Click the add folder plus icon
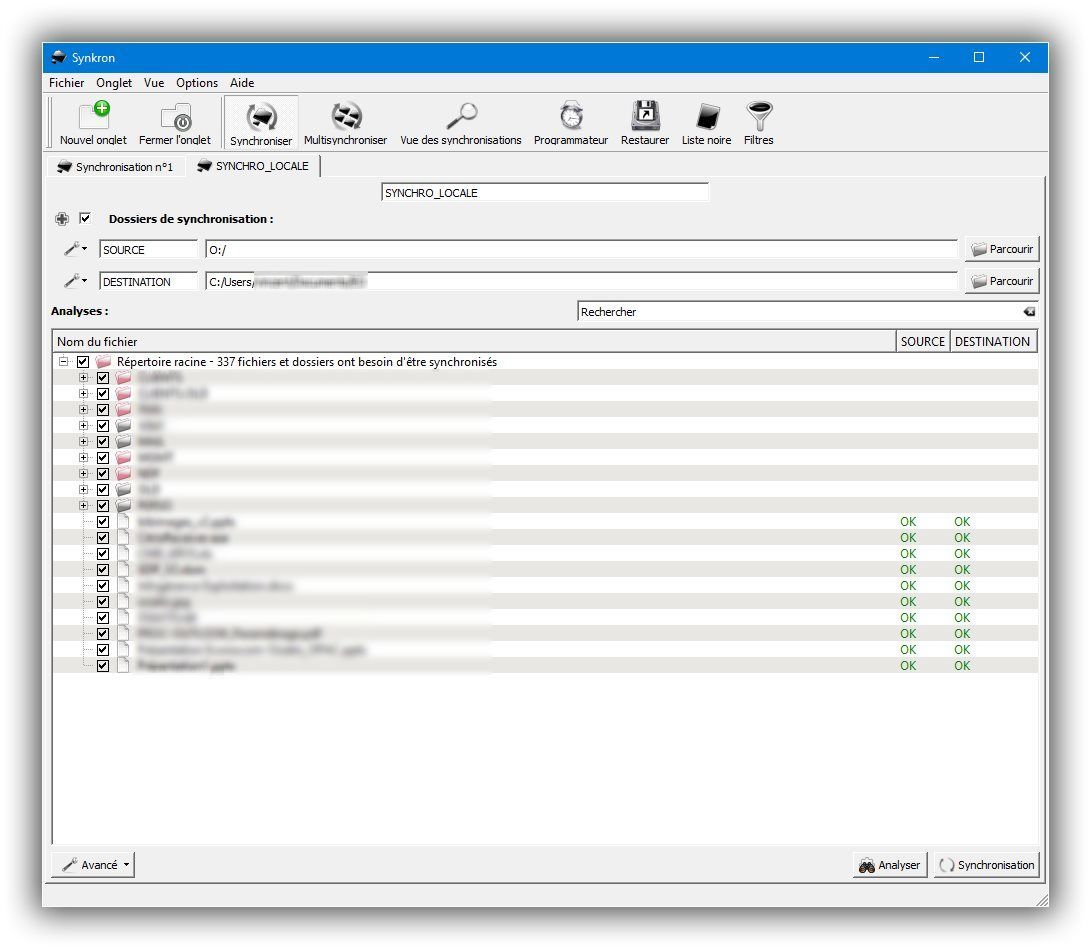This screenshot has height=949, width=1091. tap(62, 219)
